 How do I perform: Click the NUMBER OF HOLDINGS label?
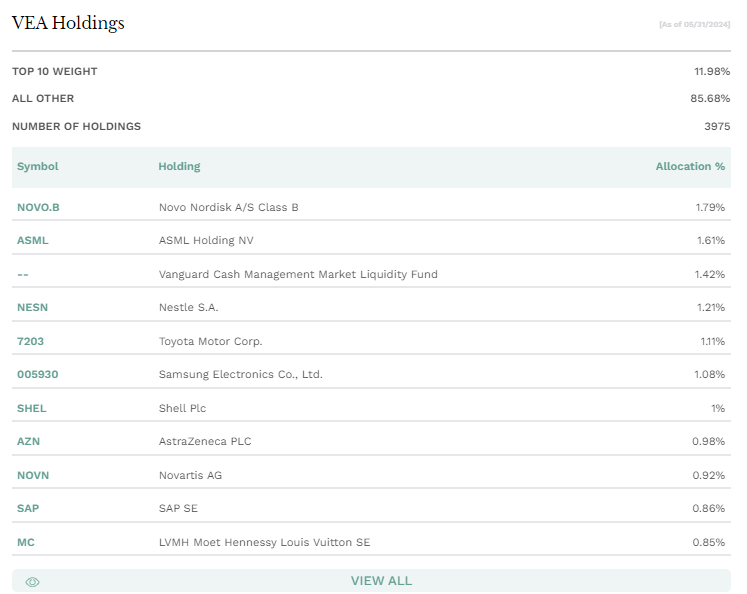click(x=76, y=126)
